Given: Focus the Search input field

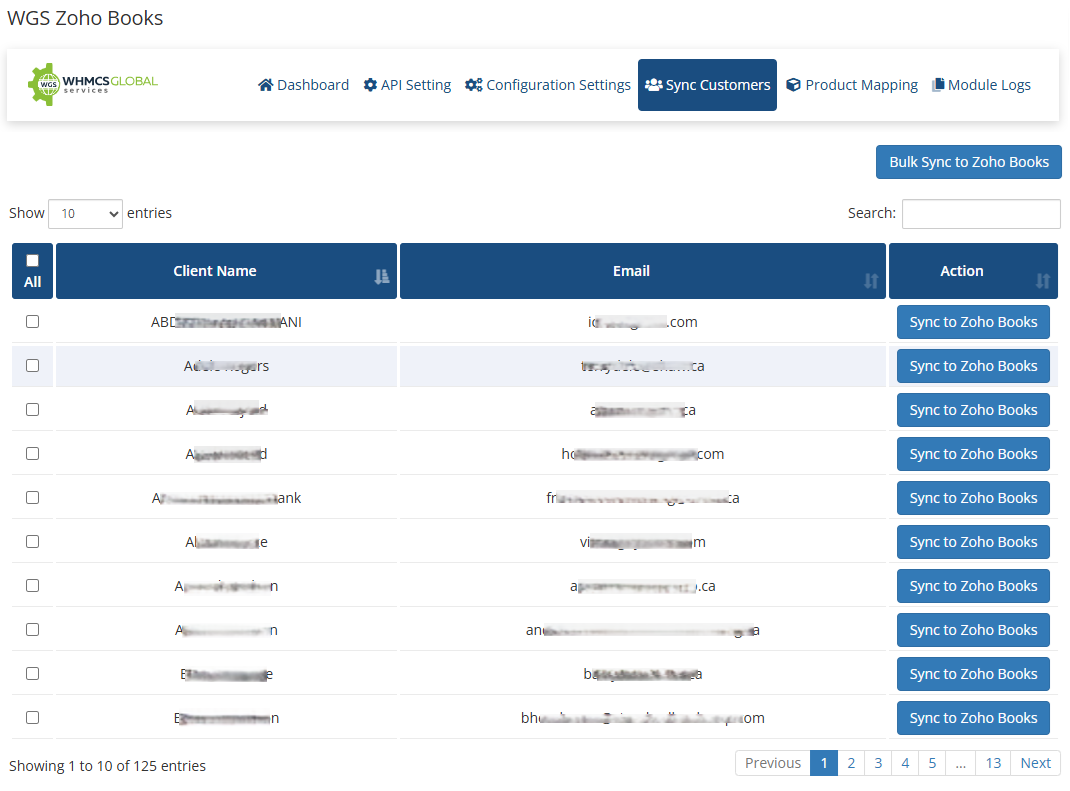Looking at the screenshot, I should [981, 213].
